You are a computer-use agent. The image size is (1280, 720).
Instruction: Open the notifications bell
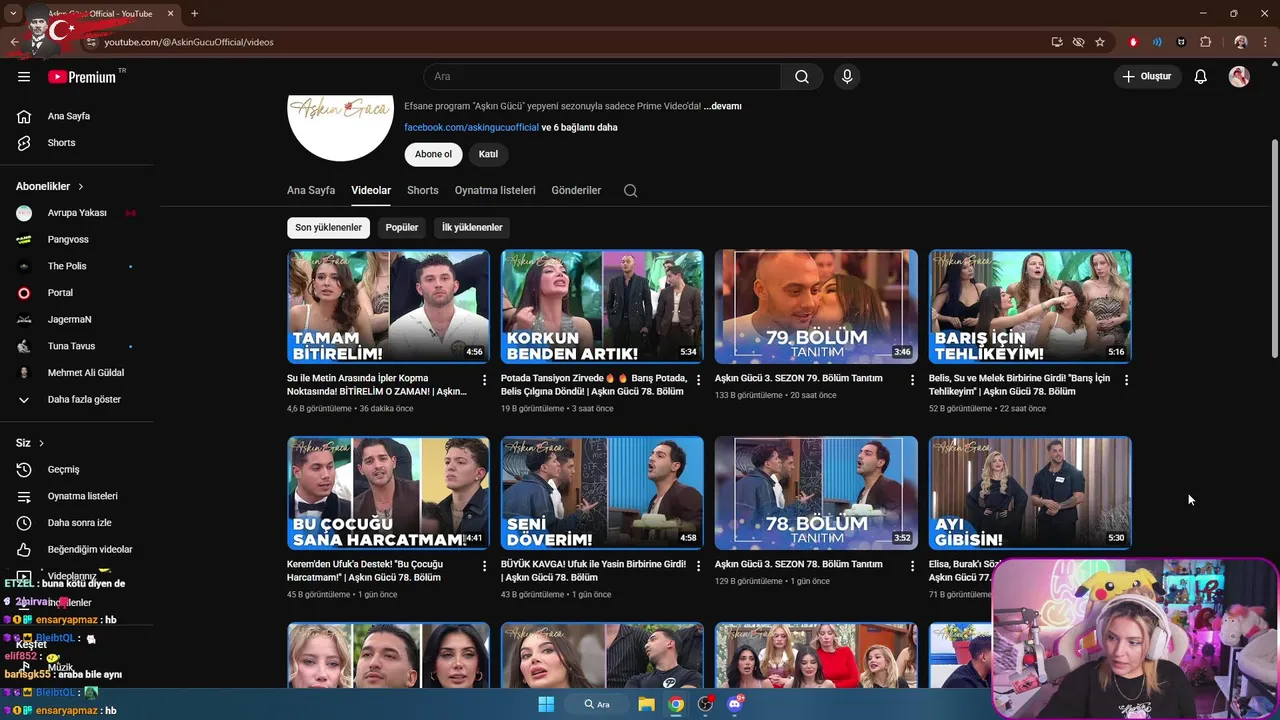point(1201,77)
